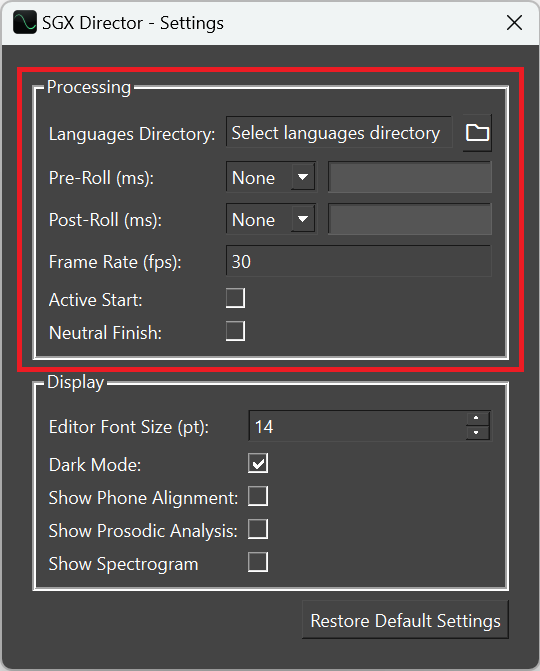540x671 pixels.
Task: Disable the Dark Mode checkbox
Action: pos(258,463)
